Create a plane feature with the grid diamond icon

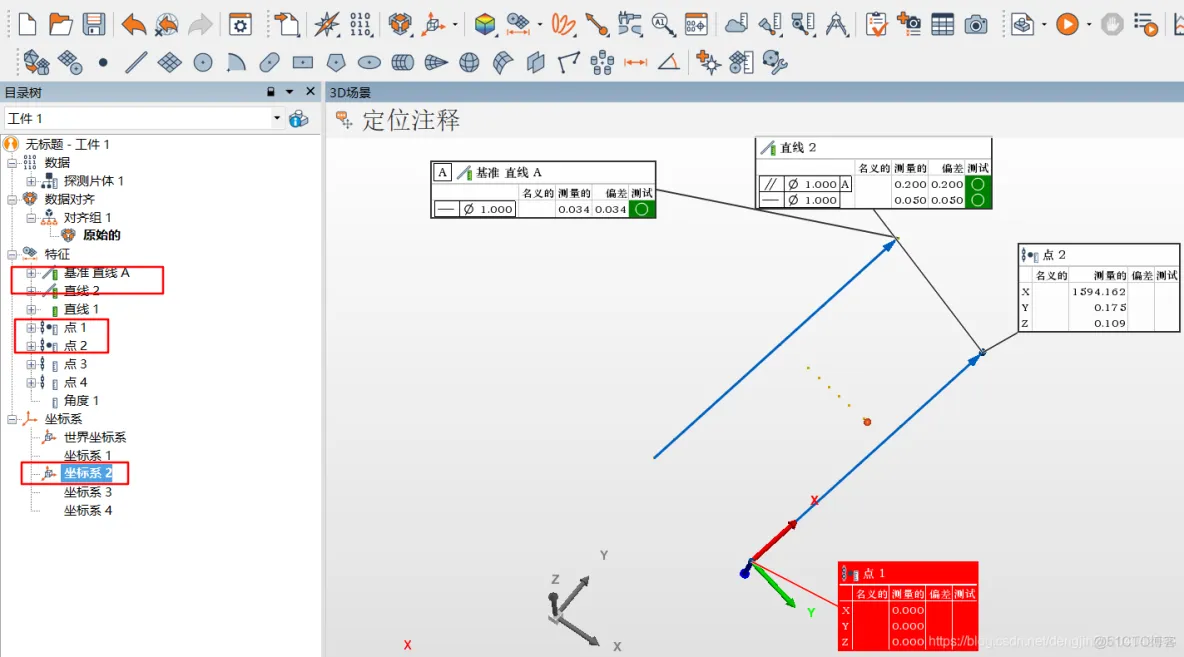[x=169, y=62]
